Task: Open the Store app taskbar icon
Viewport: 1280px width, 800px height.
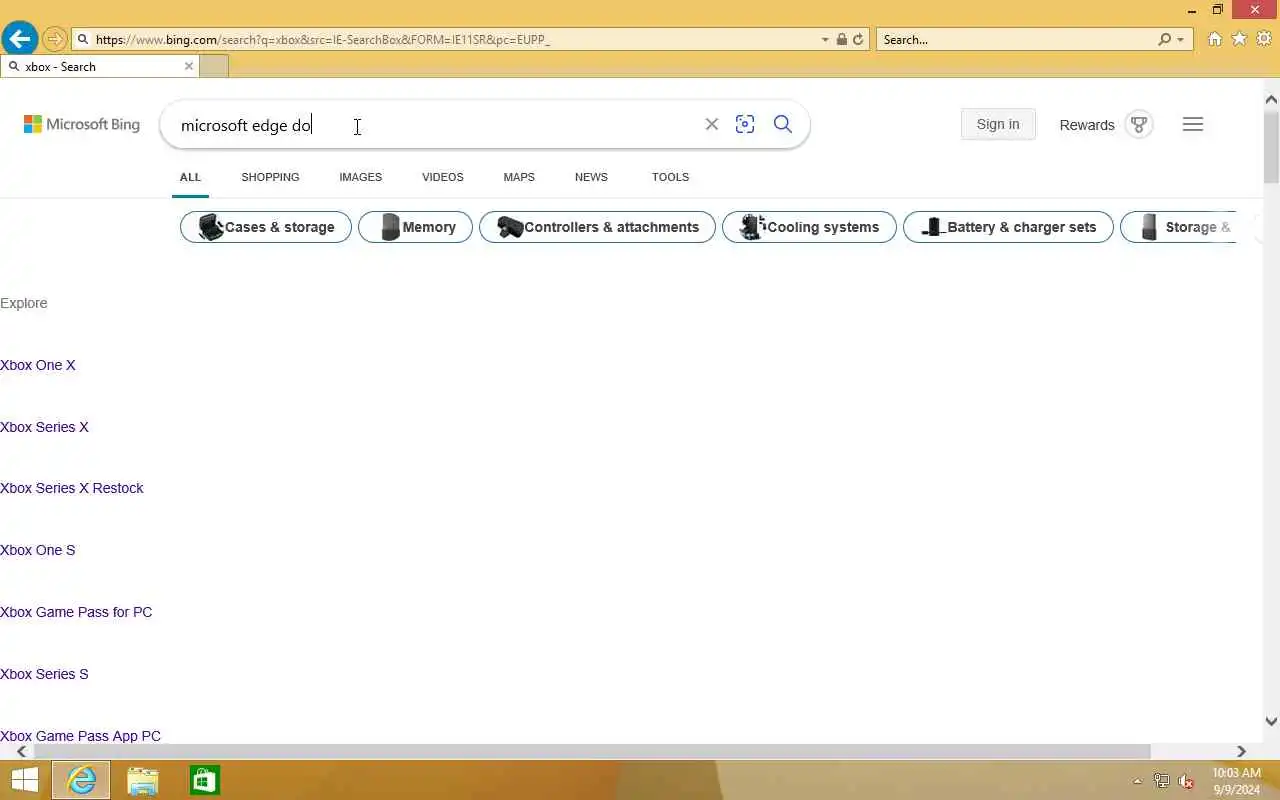Action: click(204, 780)
